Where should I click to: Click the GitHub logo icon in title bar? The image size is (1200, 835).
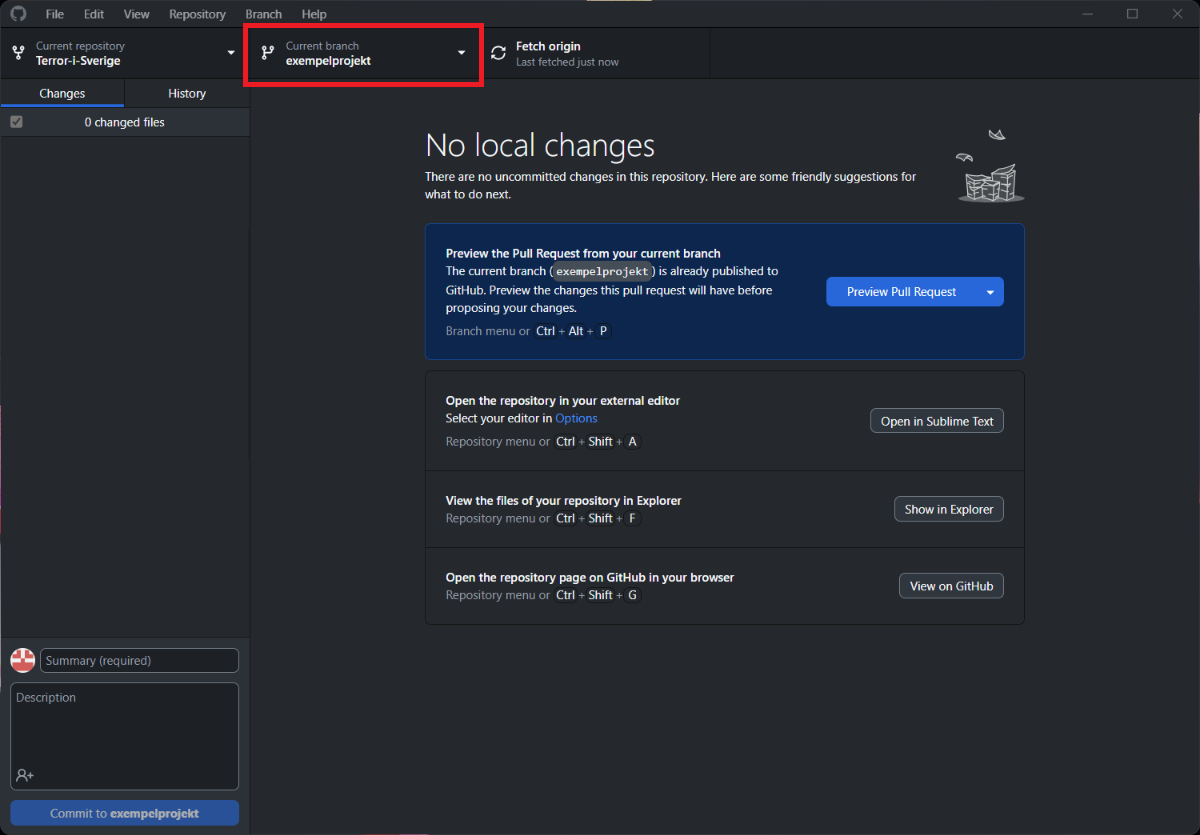18,14
